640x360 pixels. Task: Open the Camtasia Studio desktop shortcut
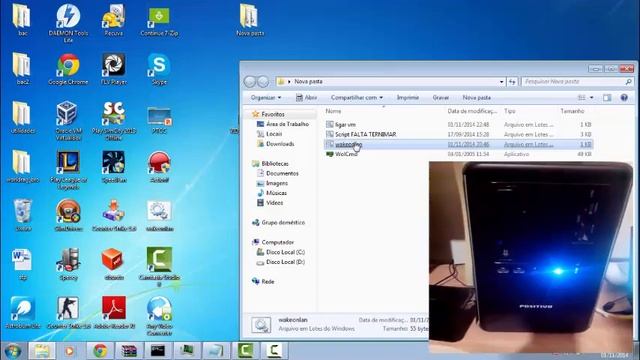point(159,267)
